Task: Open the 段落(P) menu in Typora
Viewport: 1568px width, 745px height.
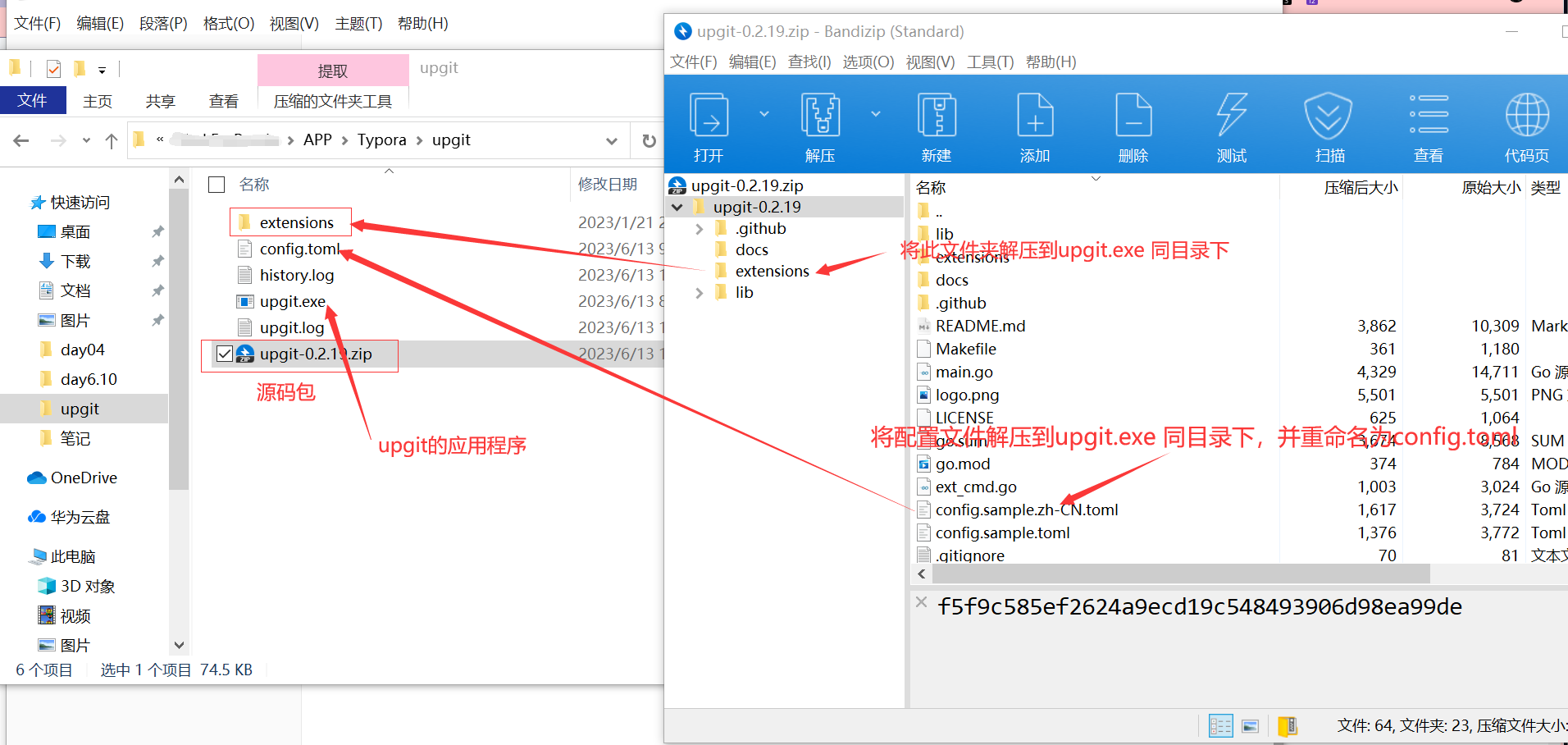Action: [163, 23]
